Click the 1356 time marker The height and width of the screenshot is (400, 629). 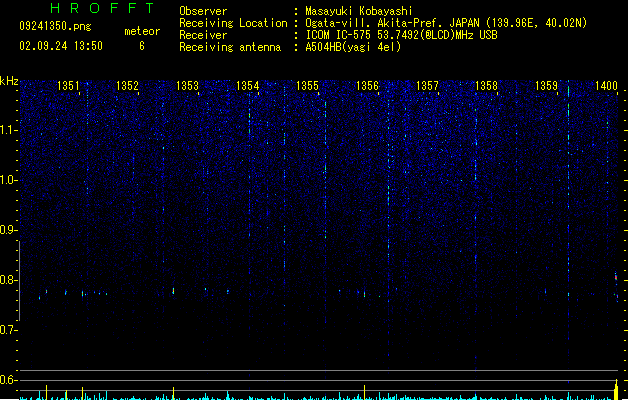tap(367, 86)
